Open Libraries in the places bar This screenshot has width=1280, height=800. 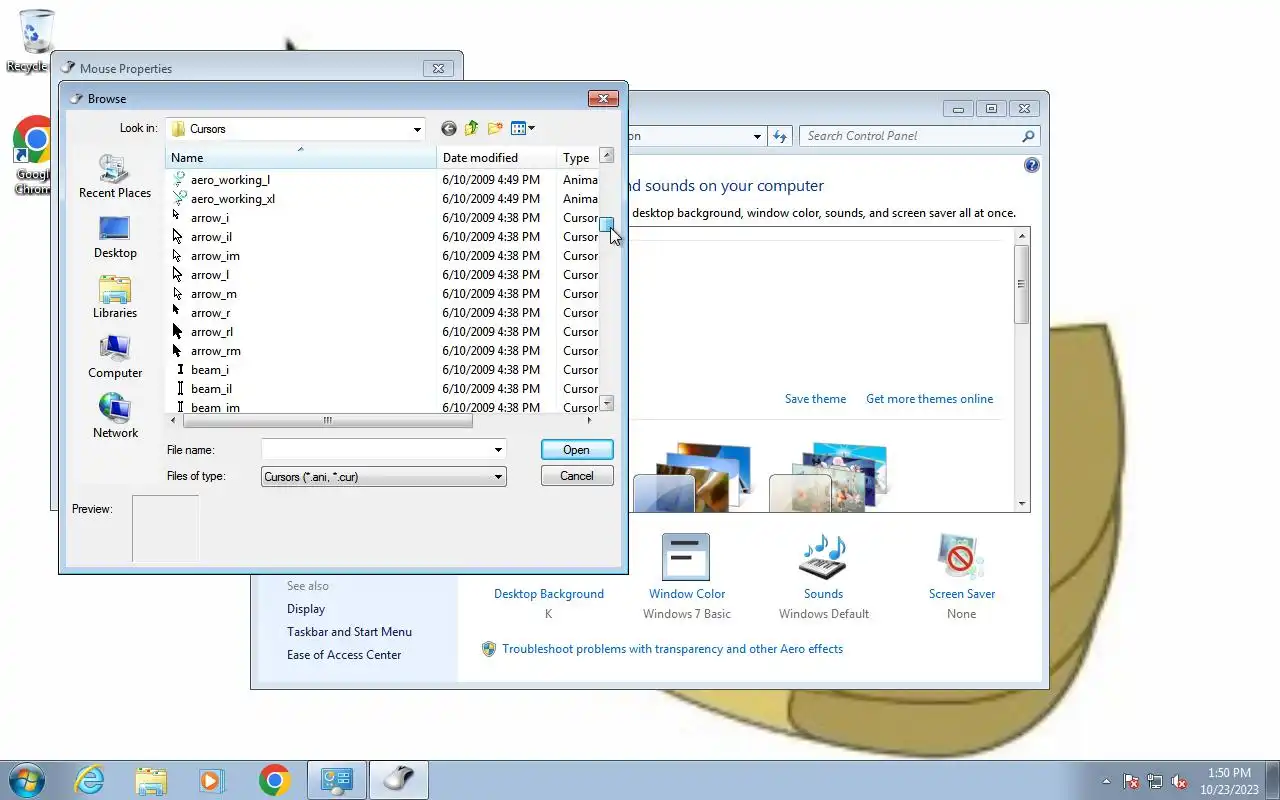pos(115,297)
